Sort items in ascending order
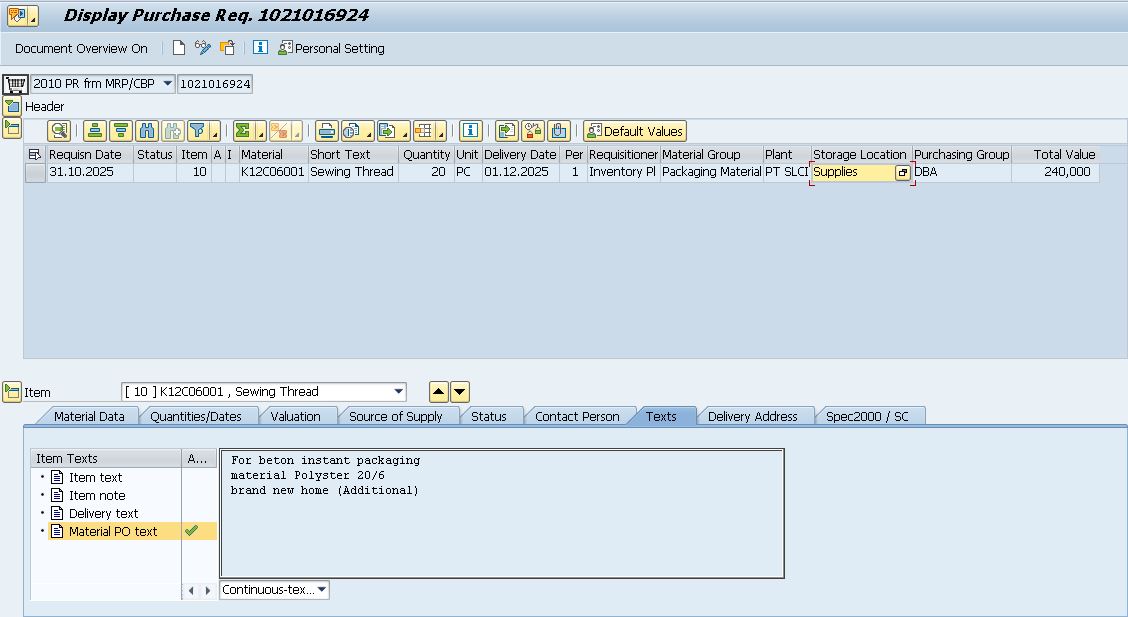This screenshot has width=1128, height=617. coord(94,131)
